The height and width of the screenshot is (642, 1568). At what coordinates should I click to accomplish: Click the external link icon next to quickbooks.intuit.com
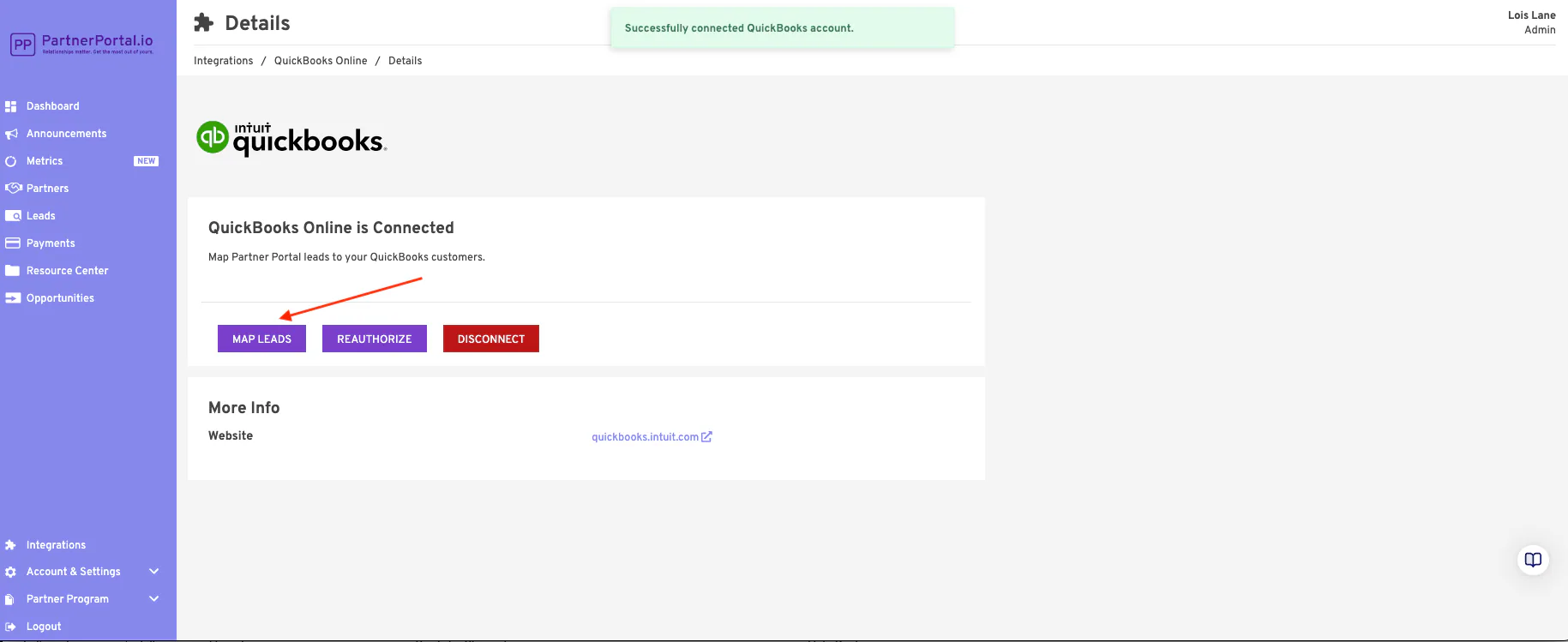point(706,436)
